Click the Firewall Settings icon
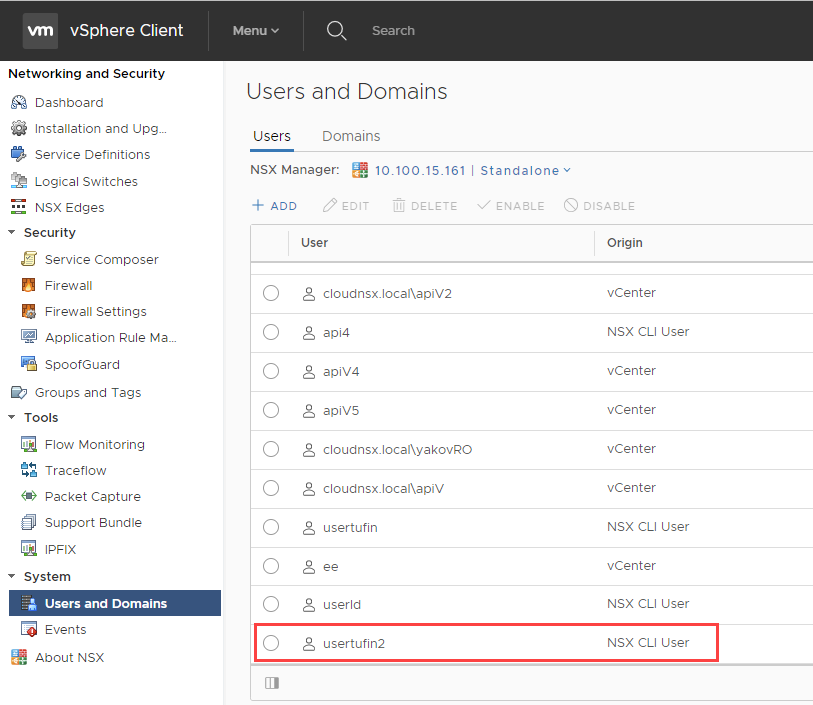 [29, 311]
